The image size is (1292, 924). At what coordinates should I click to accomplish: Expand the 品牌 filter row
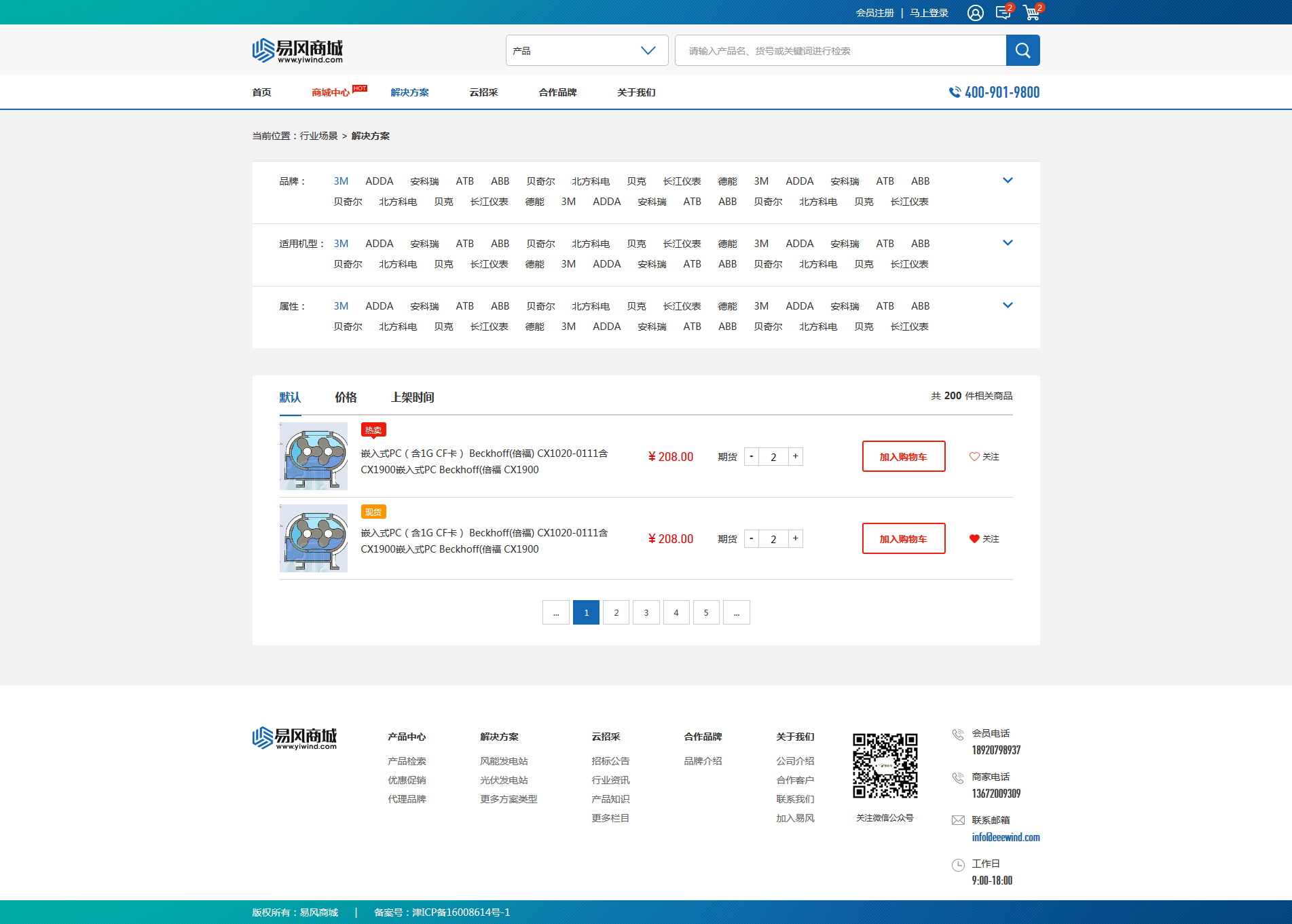coord(1008,181)
